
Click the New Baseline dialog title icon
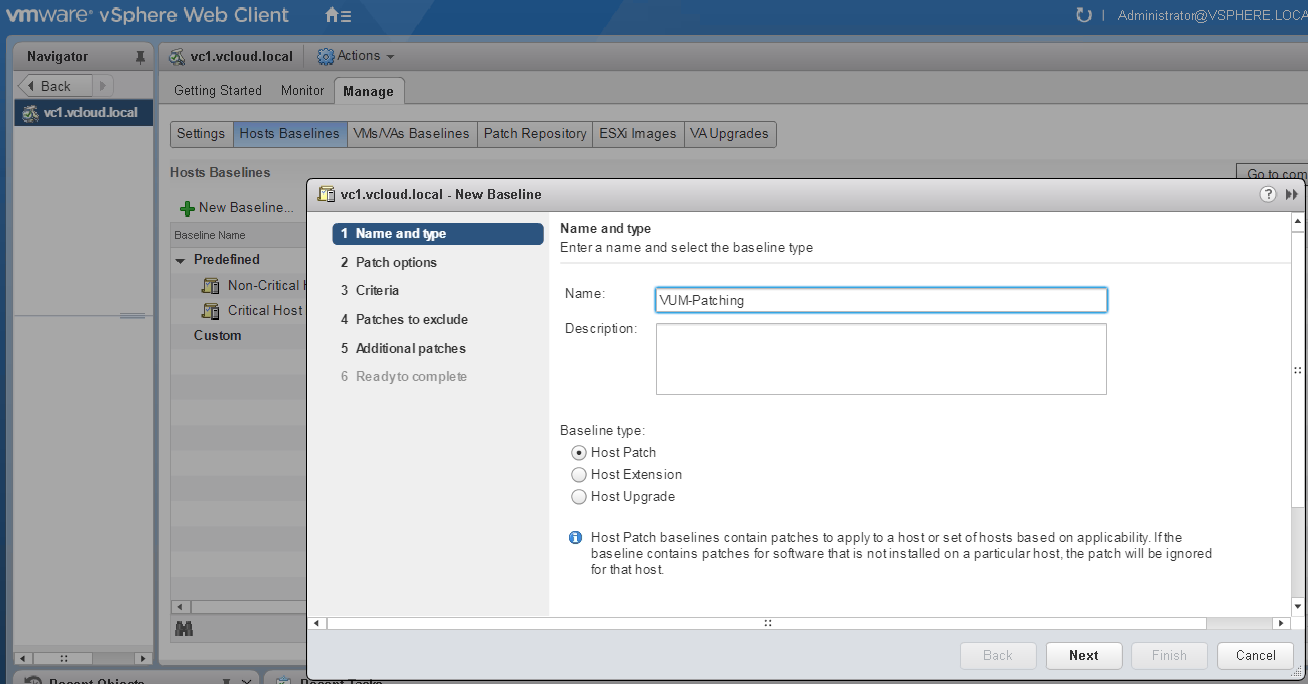click(326, 194)
